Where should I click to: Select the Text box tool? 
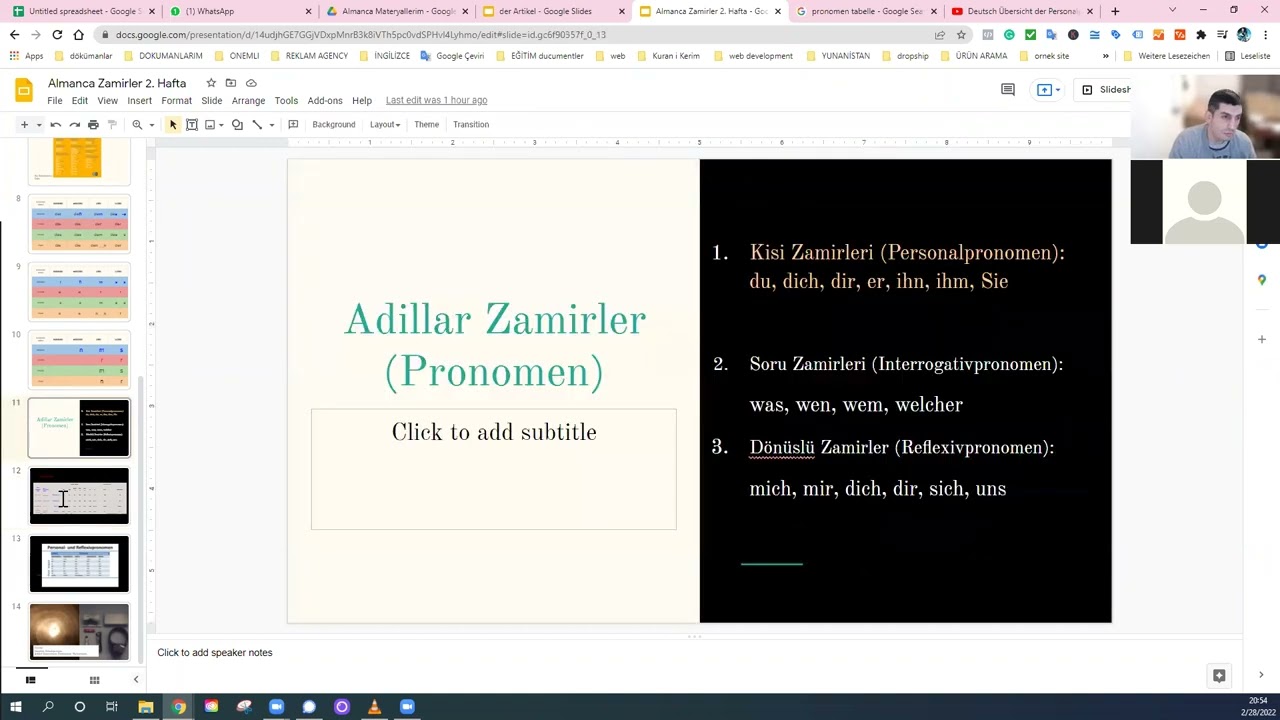tap(192, 125)
